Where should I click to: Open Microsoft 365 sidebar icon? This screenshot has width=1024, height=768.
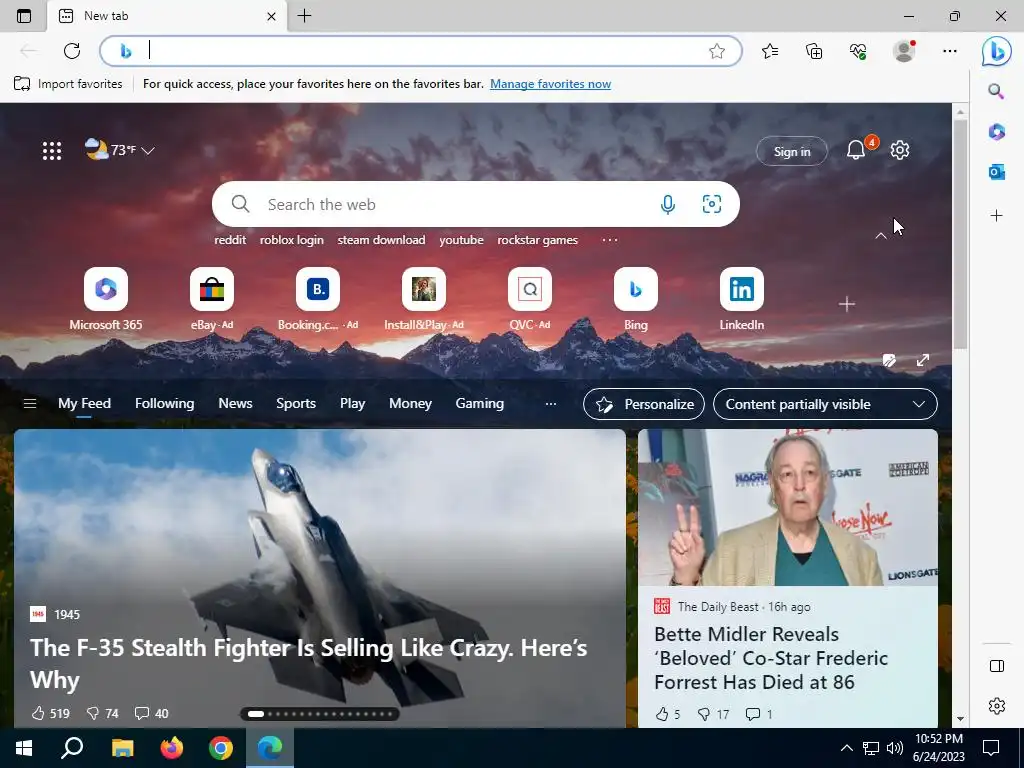coord(997,132)
